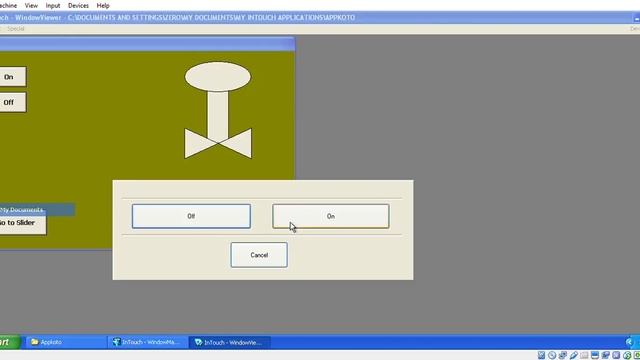Click the WindowViewer title bar path text
Viewport: 640px width, 360px height.
211,18
